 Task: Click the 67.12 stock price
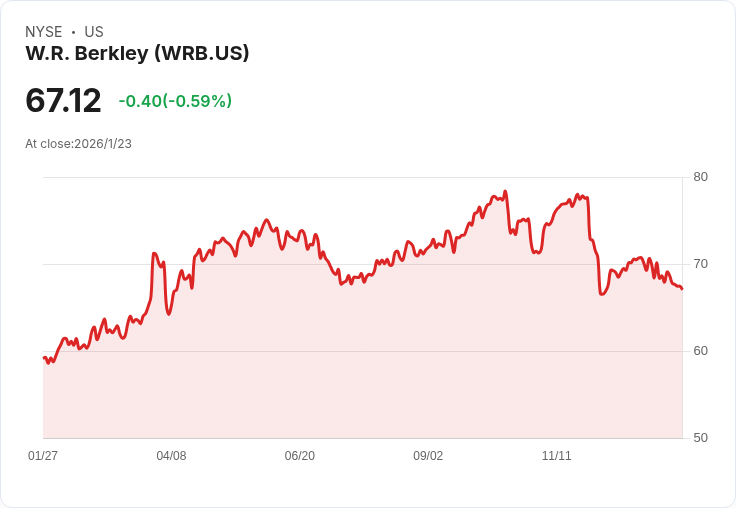(63, 100)
